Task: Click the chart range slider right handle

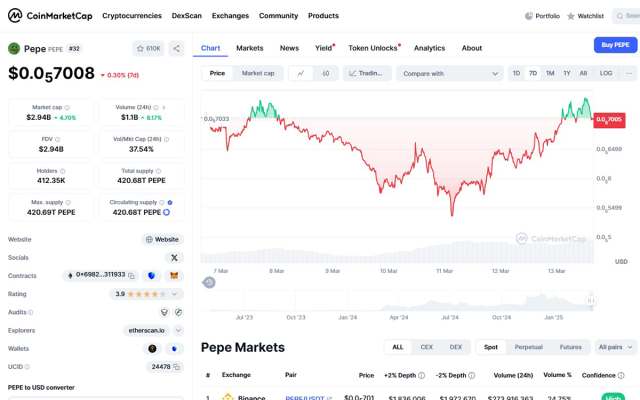Action: 590,301
